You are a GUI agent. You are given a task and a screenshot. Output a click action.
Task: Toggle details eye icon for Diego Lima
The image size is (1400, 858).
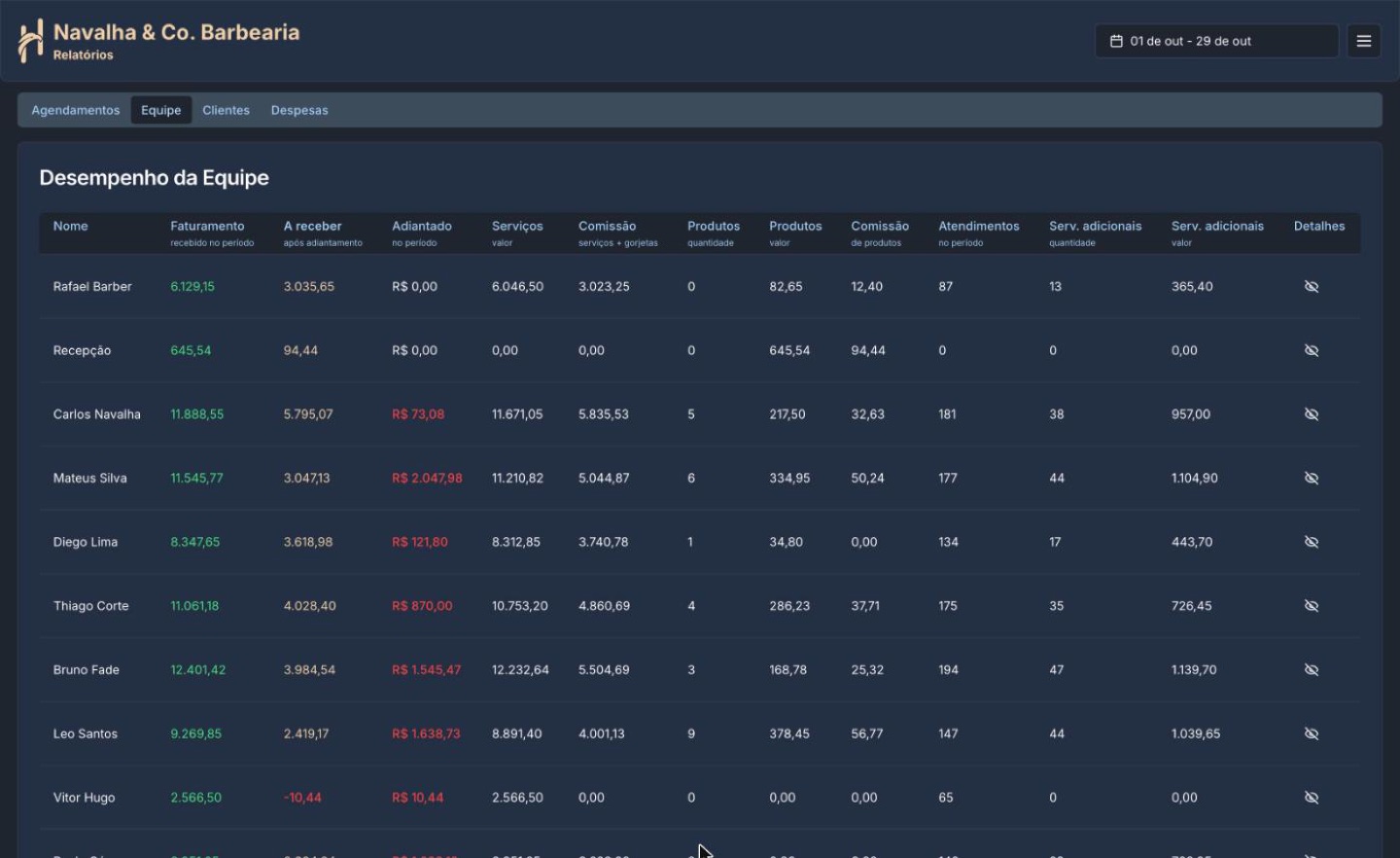click(x=1312, y=542)
